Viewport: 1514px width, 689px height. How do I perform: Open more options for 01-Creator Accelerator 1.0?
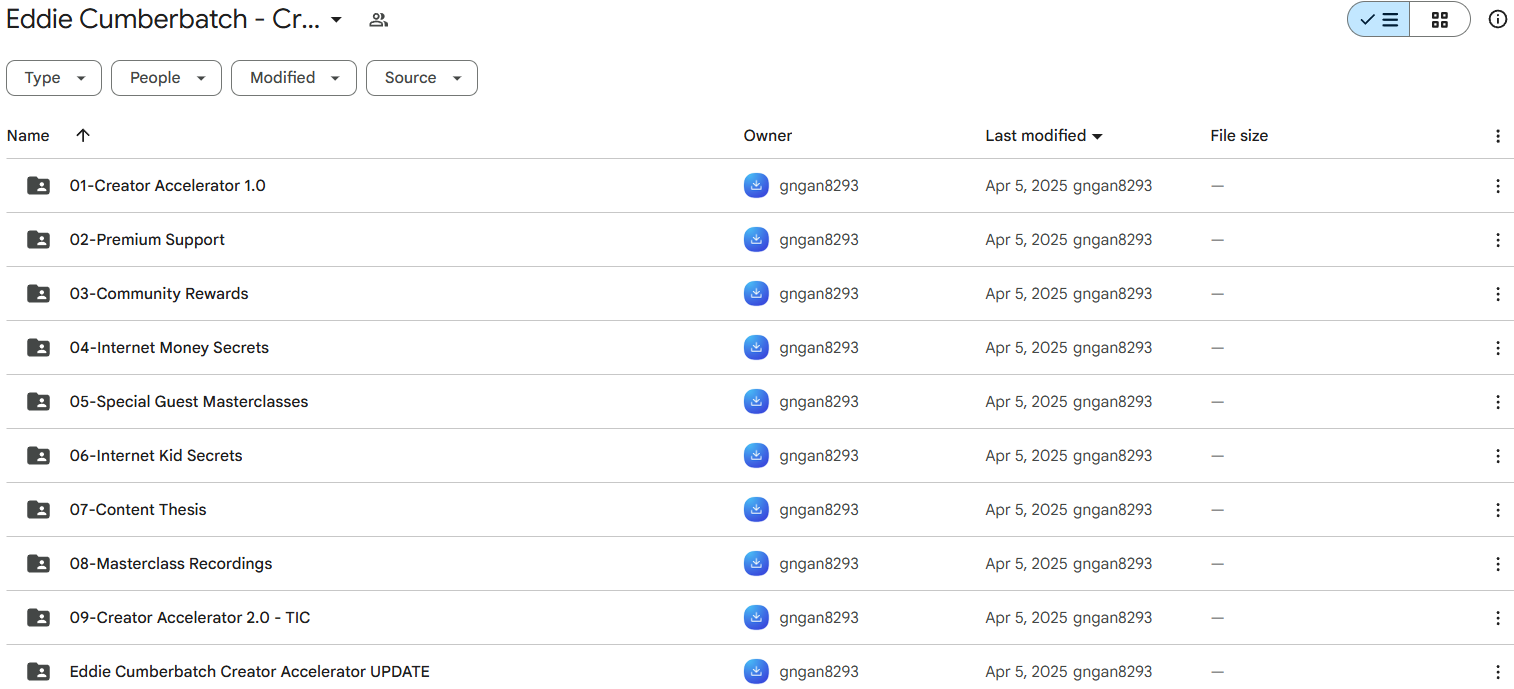[1497, 186]
